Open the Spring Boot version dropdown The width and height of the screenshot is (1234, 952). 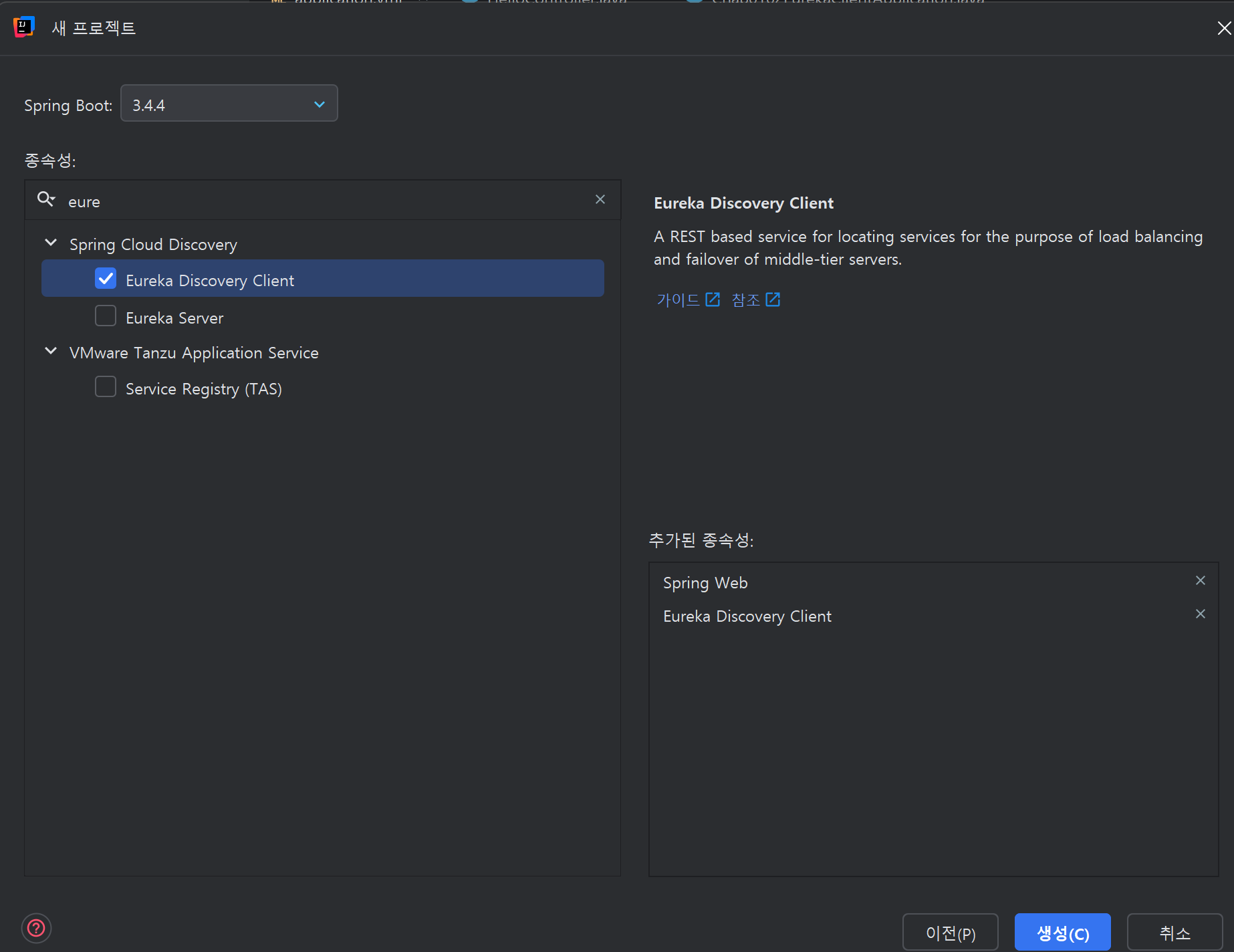[x=229, y=104]
